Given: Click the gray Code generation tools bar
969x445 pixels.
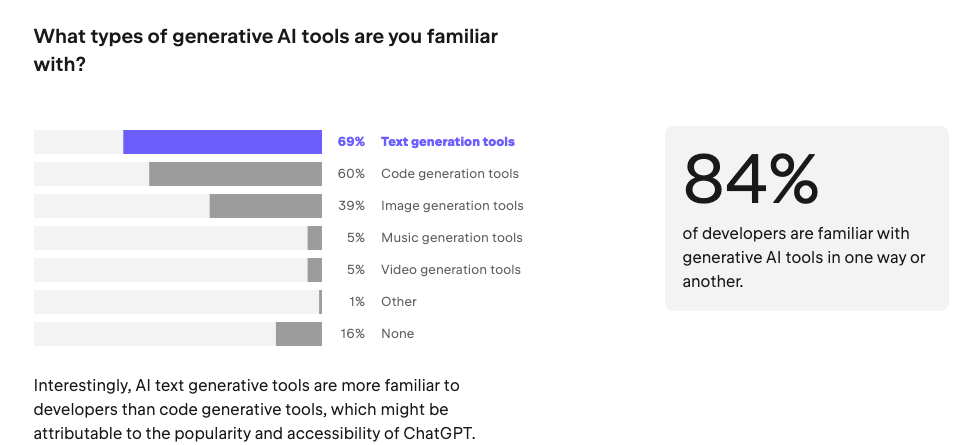Looking at the screenshot, I should click(235, 174).
